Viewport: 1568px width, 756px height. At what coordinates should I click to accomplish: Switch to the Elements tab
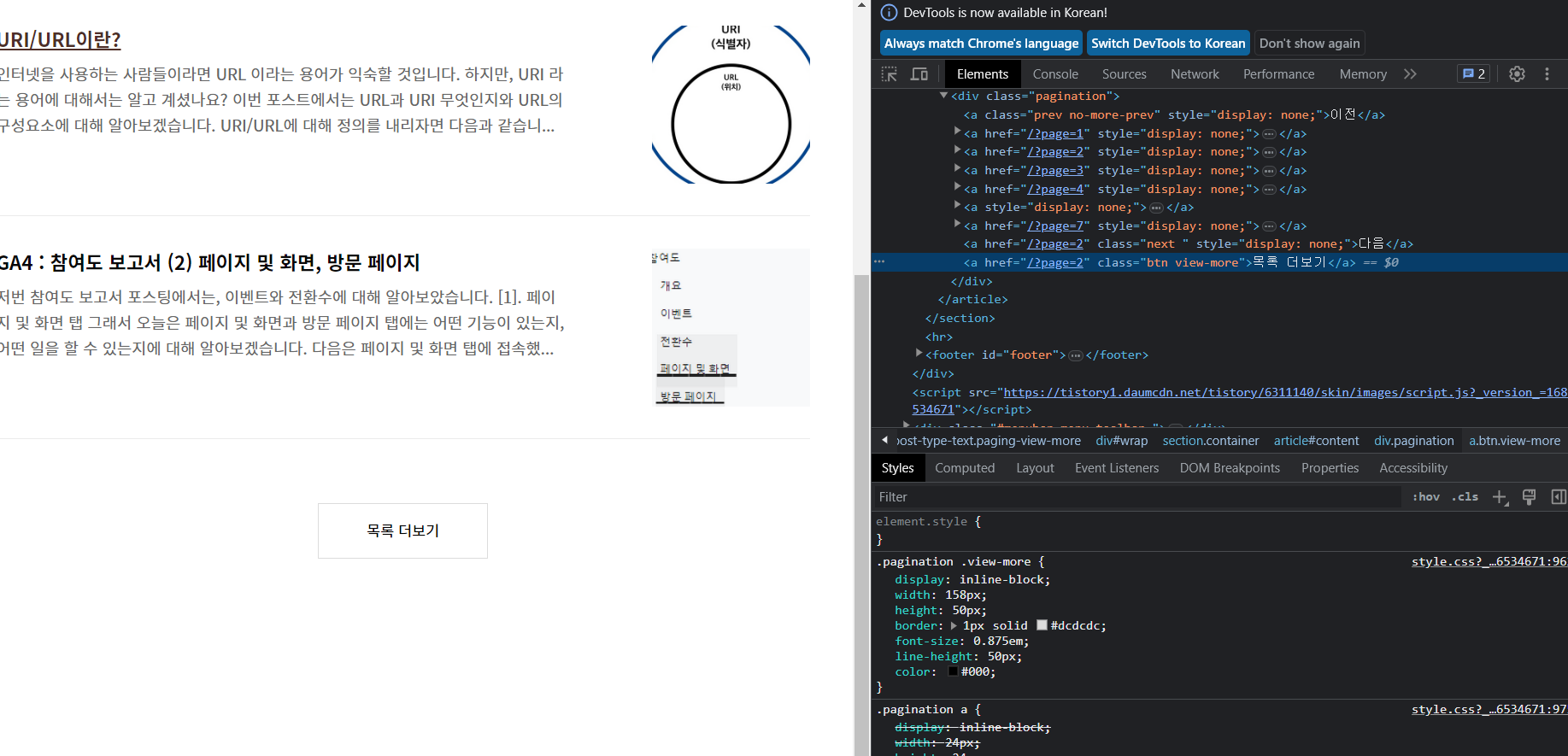(983, 74)
